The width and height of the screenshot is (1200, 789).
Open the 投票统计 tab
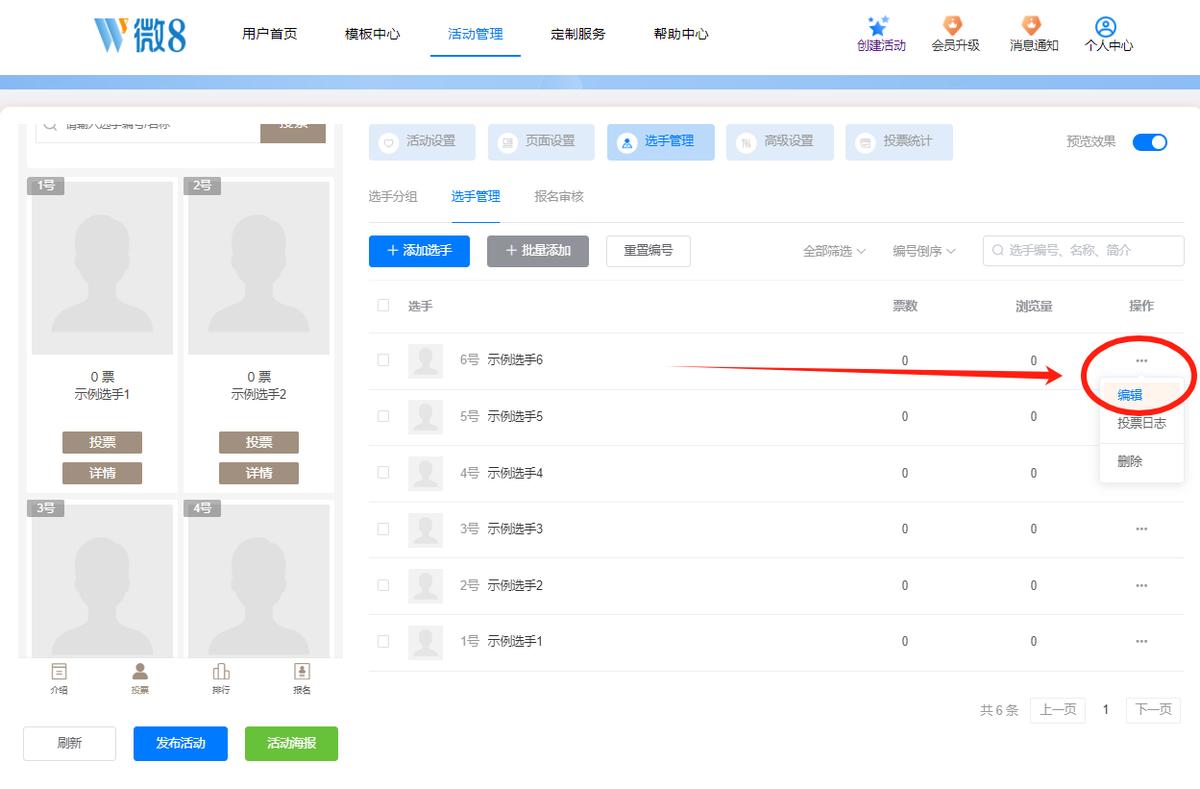[899, 142]
